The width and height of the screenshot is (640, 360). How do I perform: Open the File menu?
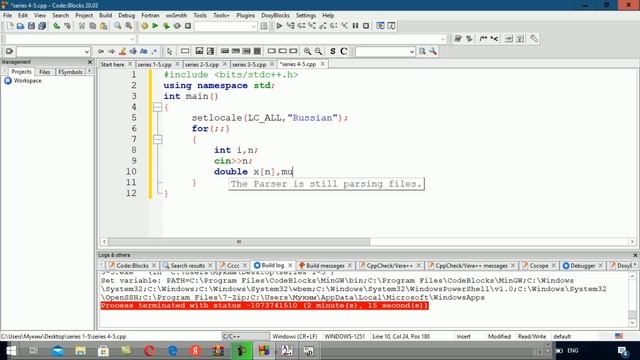pyautogui.click(x=8, y=15)
